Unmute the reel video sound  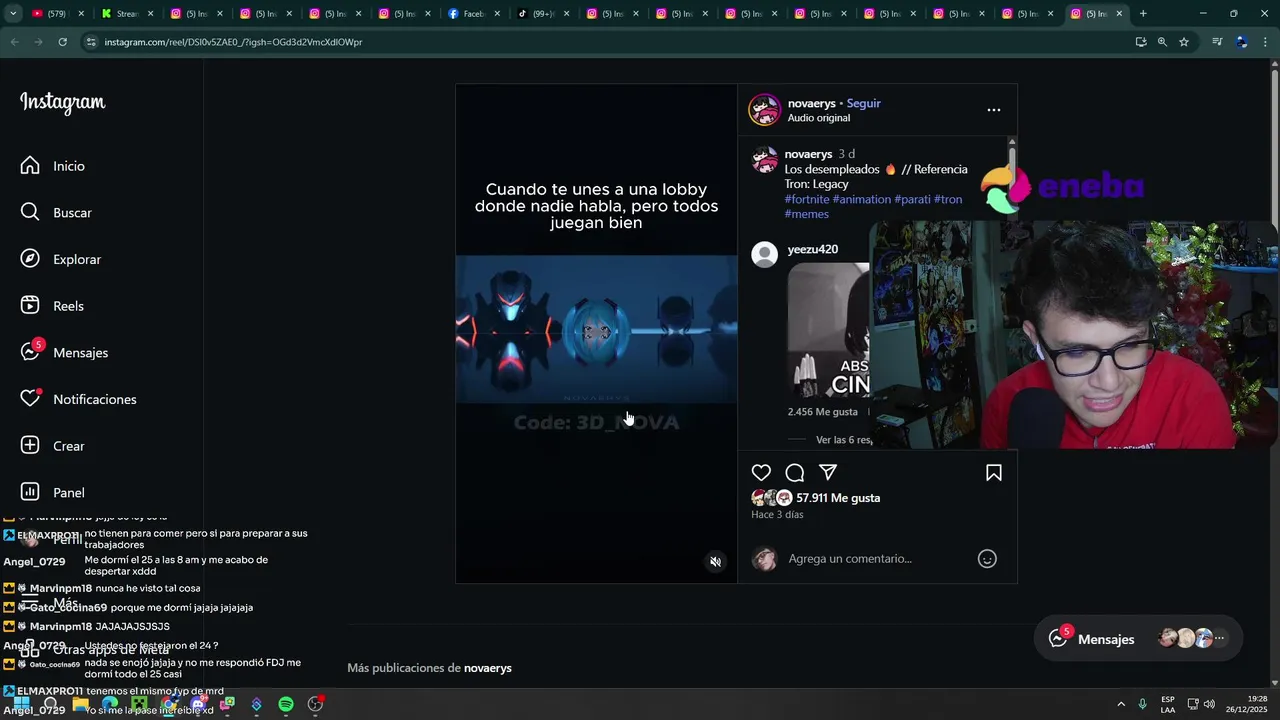(715, 562)
